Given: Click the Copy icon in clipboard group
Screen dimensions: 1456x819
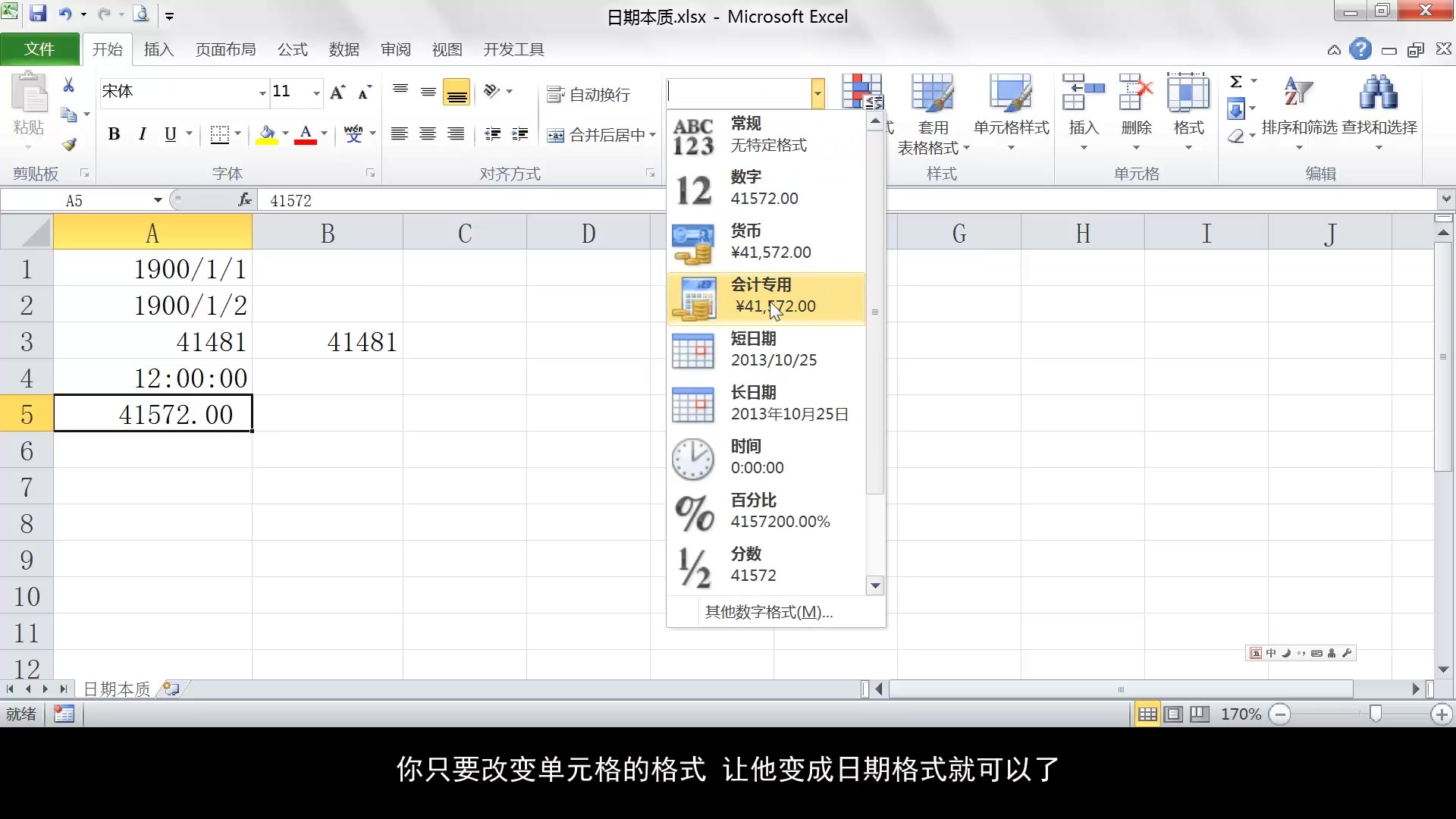Looking at the screenshot, I should (69, 115).
